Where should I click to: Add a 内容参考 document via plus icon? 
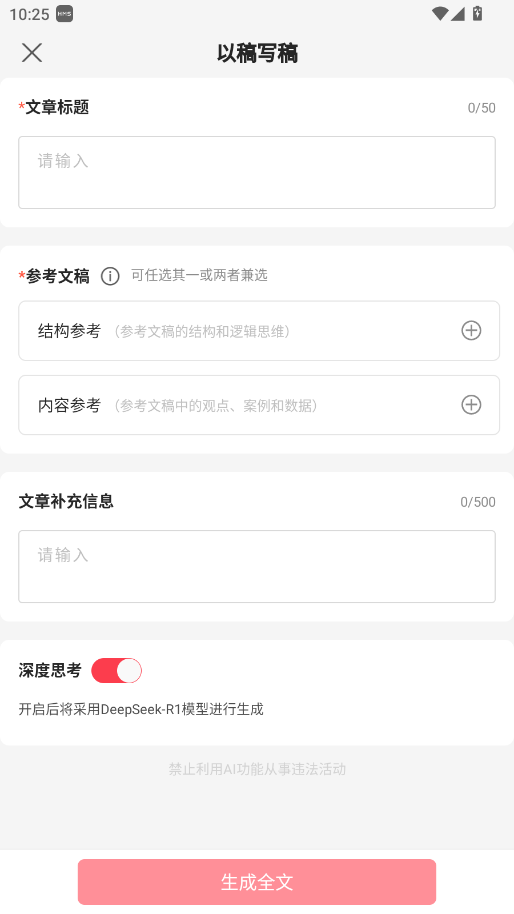point(471,405)
